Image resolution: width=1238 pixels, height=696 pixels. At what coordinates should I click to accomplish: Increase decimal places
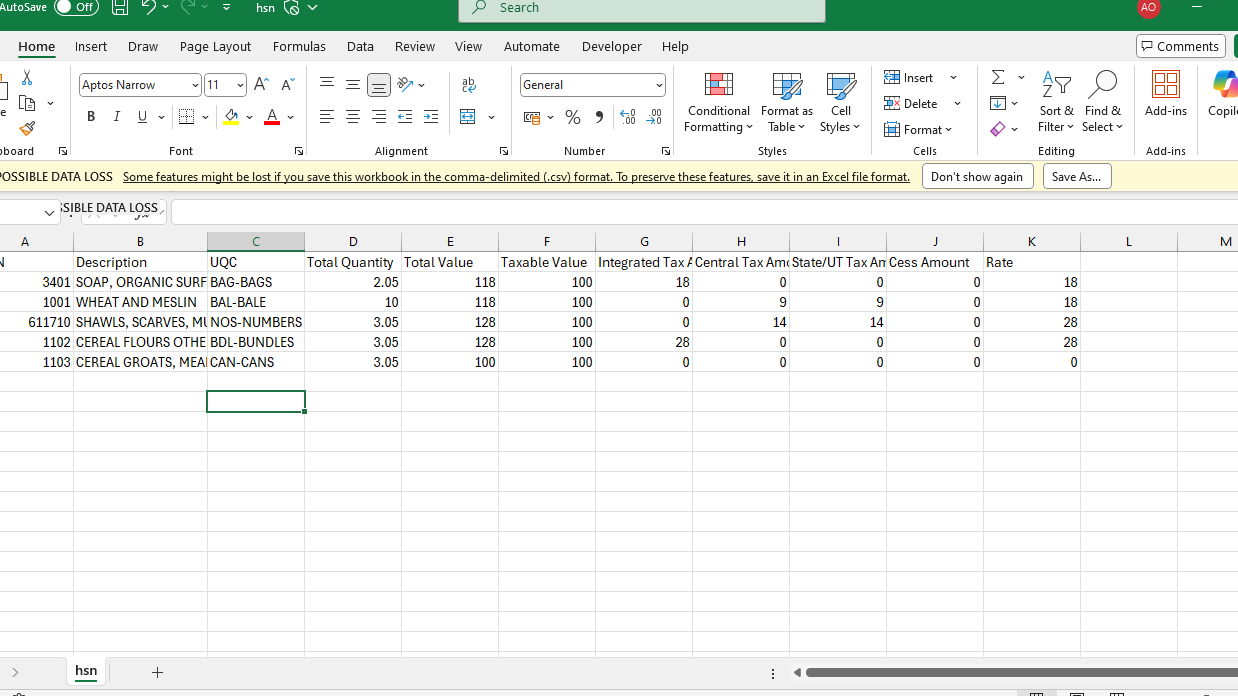point(628,117)
